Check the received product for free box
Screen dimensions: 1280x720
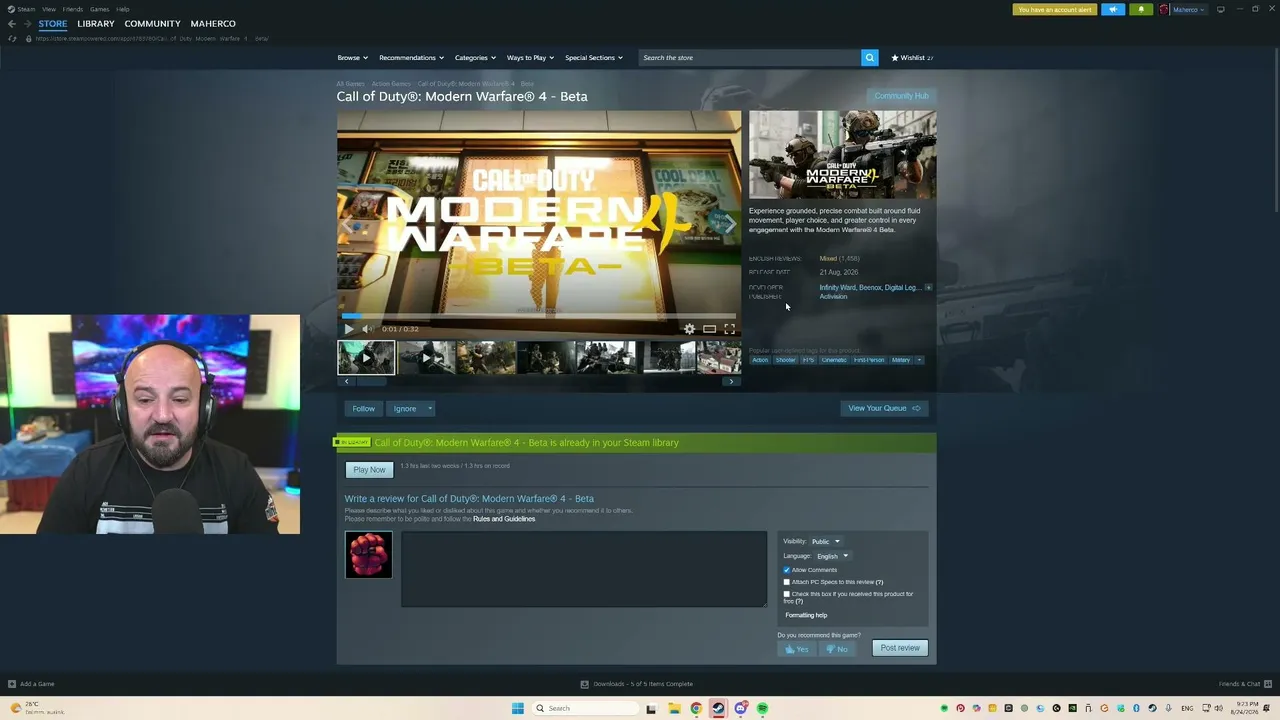tap(787, 594)
